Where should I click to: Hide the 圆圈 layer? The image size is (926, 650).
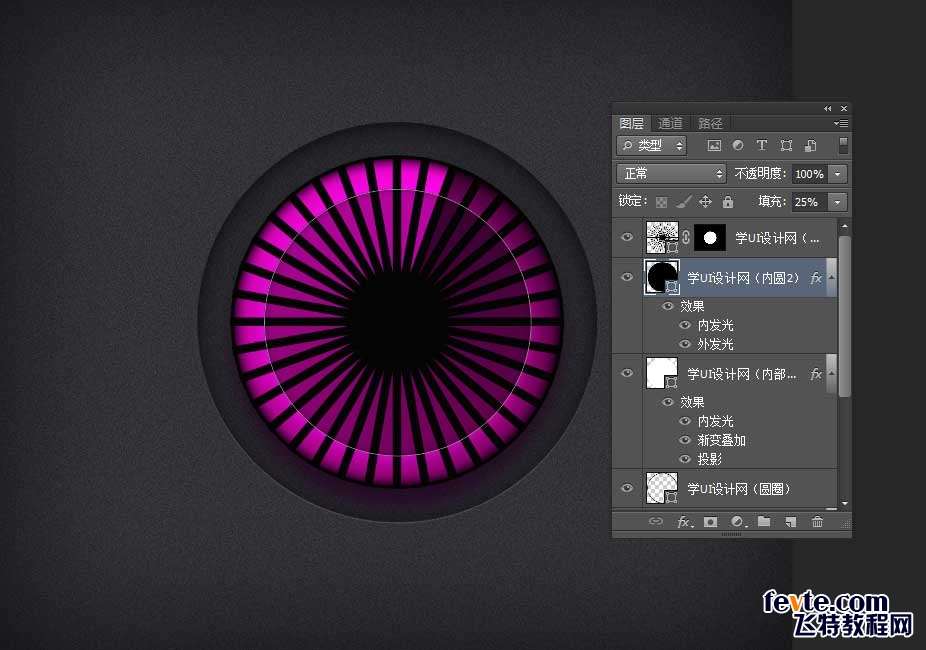tap(627, 488)
